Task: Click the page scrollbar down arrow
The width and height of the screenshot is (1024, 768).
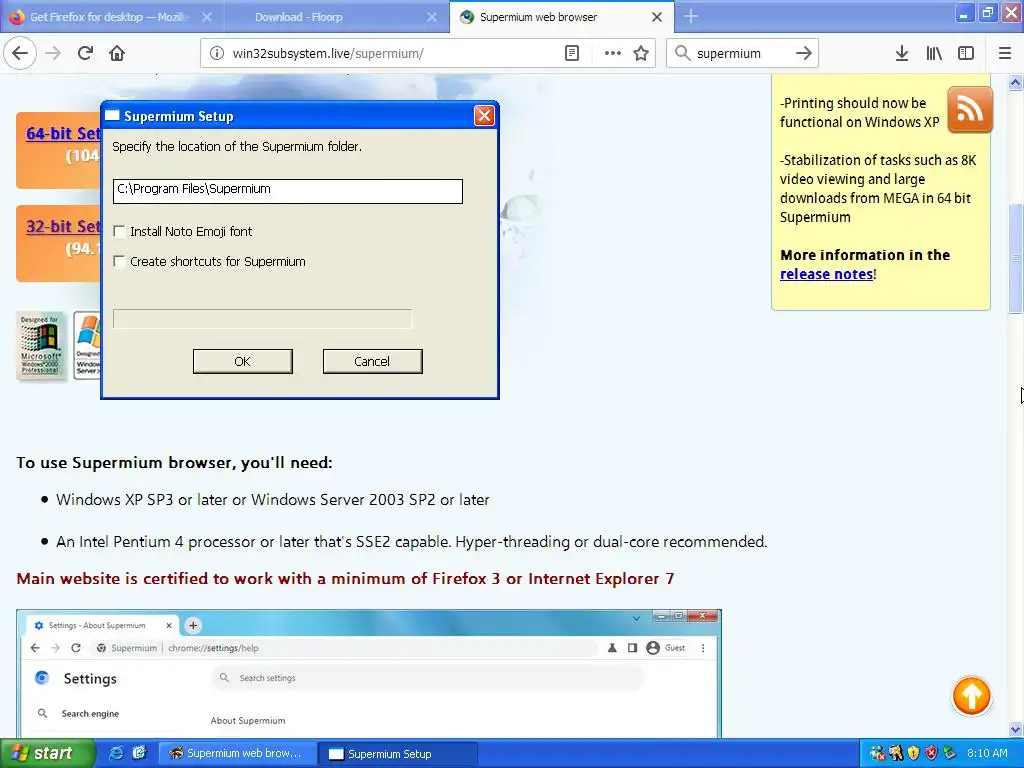Action: pyautogui.click(x=1015, y=729)
